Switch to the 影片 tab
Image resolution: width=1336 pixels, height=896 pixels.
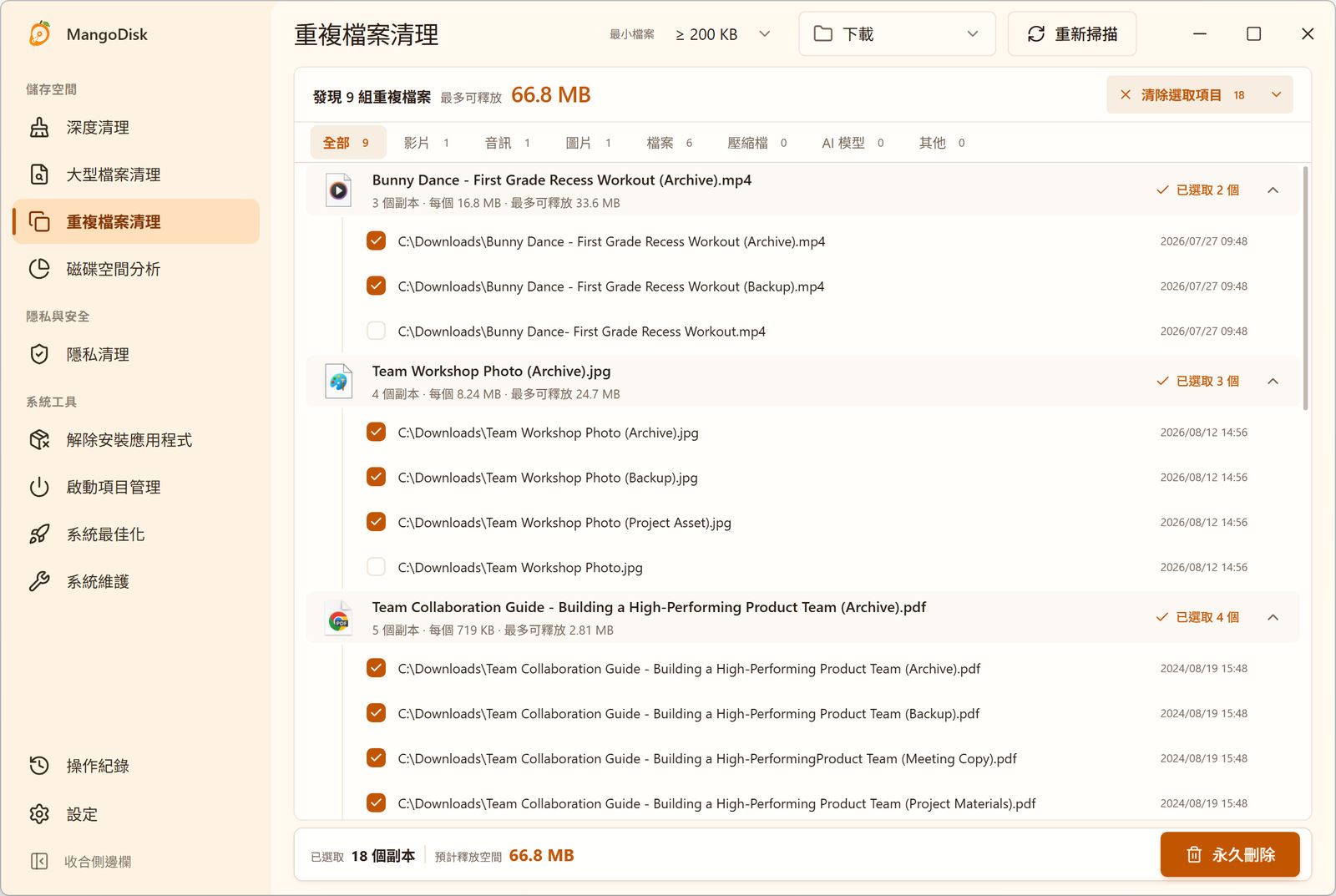click(427, 143)
